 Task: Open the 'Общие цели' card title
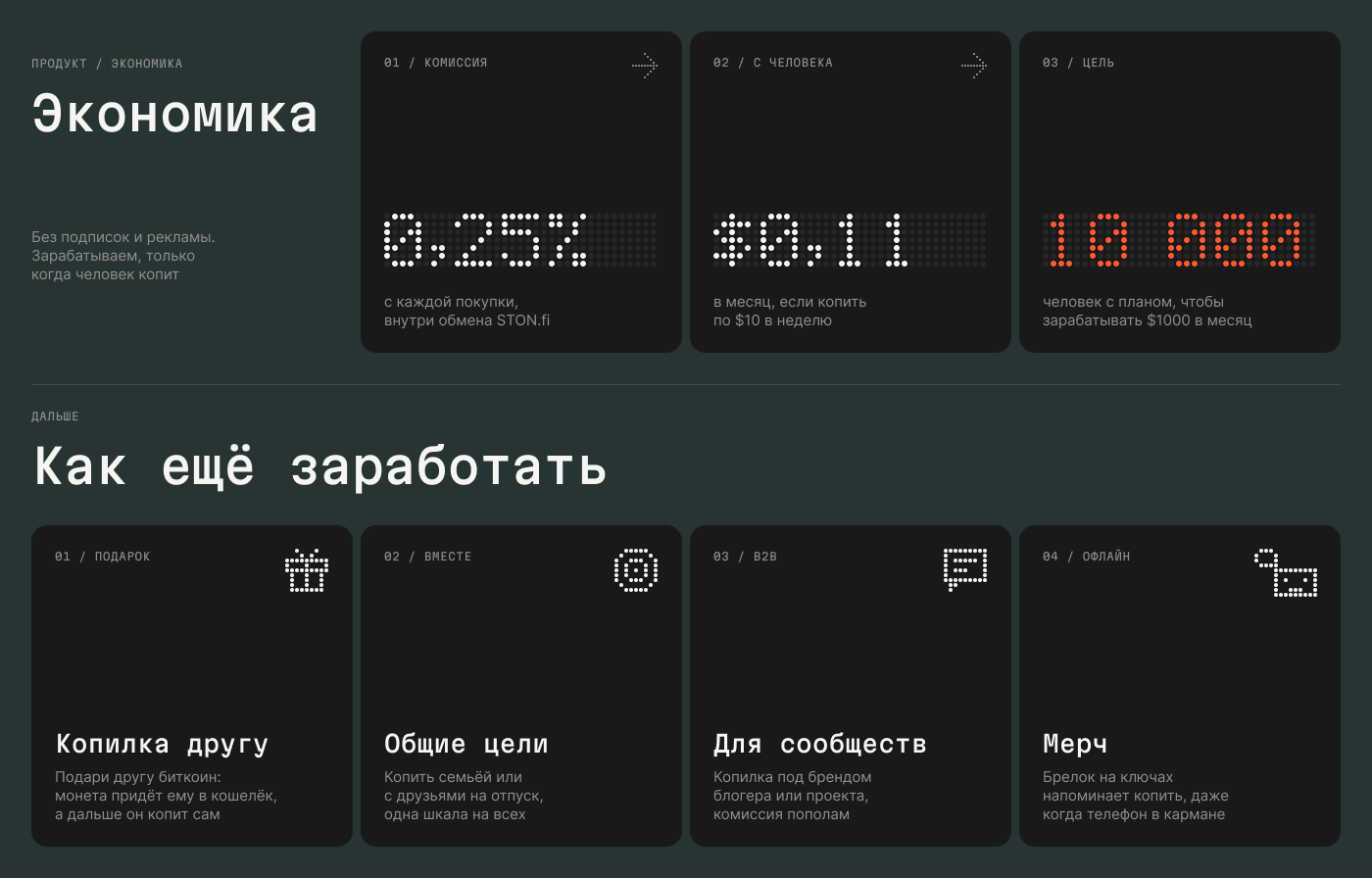[466, 744]
